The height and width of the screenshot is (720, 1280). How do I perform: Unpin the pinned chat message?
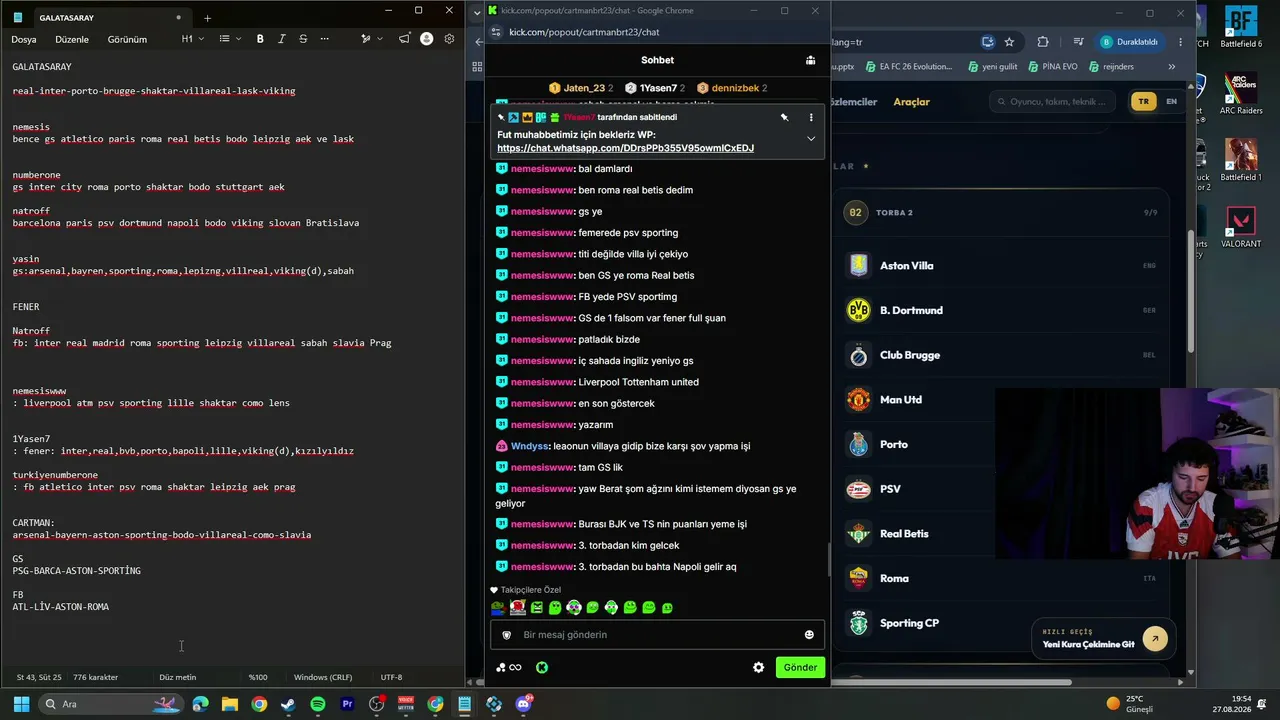(784, 117)
